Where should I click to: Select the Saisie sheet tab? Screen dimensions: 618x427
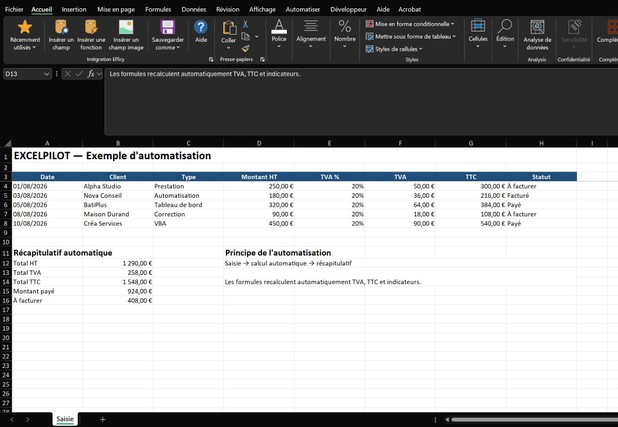pos(65,419)
